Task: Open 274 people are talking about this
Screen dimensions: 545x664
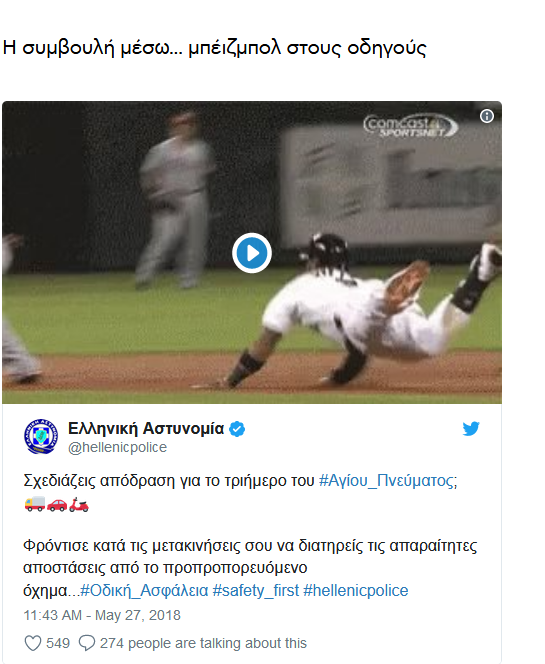Action: tap(203, 643)
